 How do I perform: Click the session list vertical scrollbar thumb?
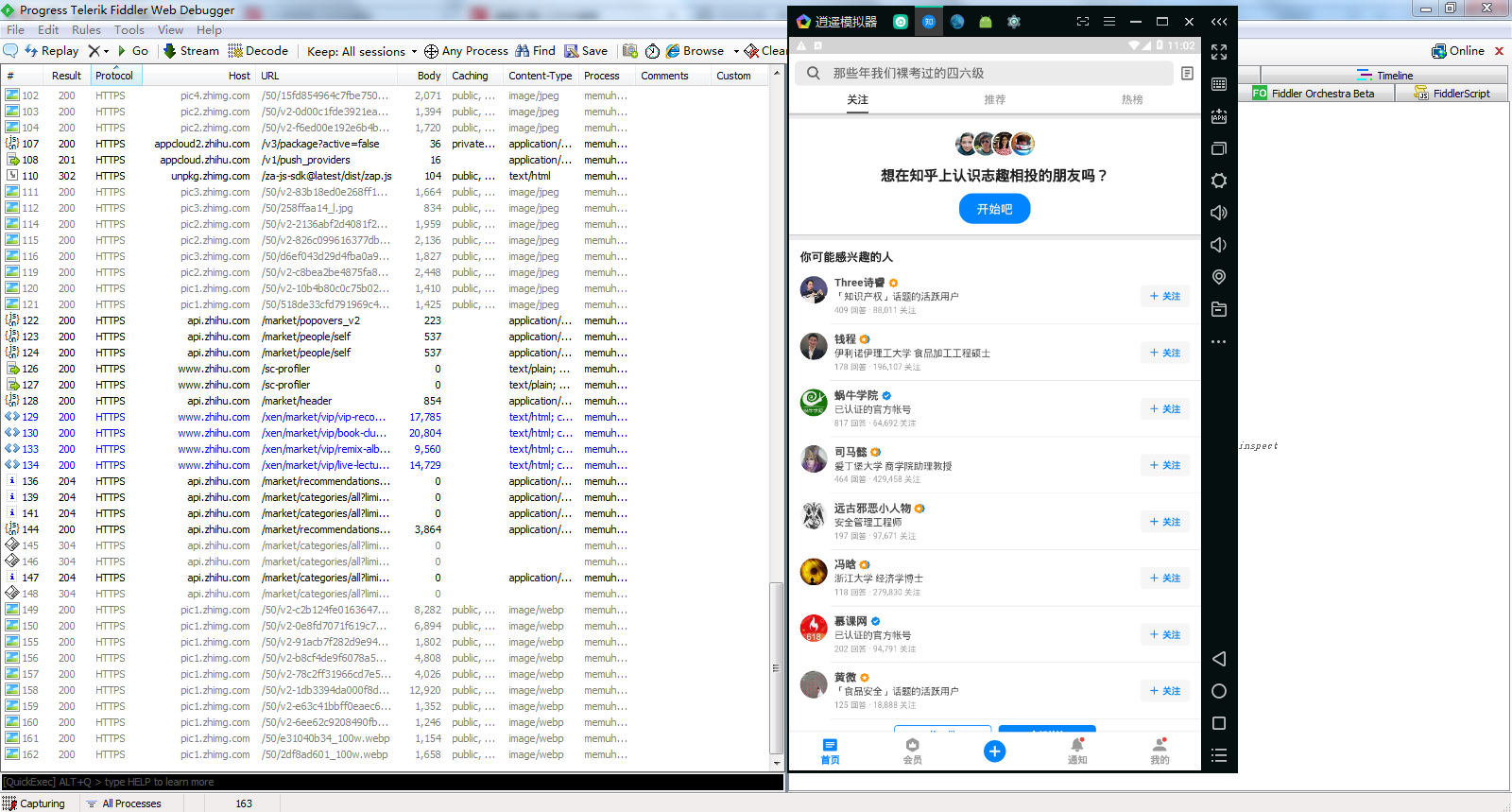[777, 666]
